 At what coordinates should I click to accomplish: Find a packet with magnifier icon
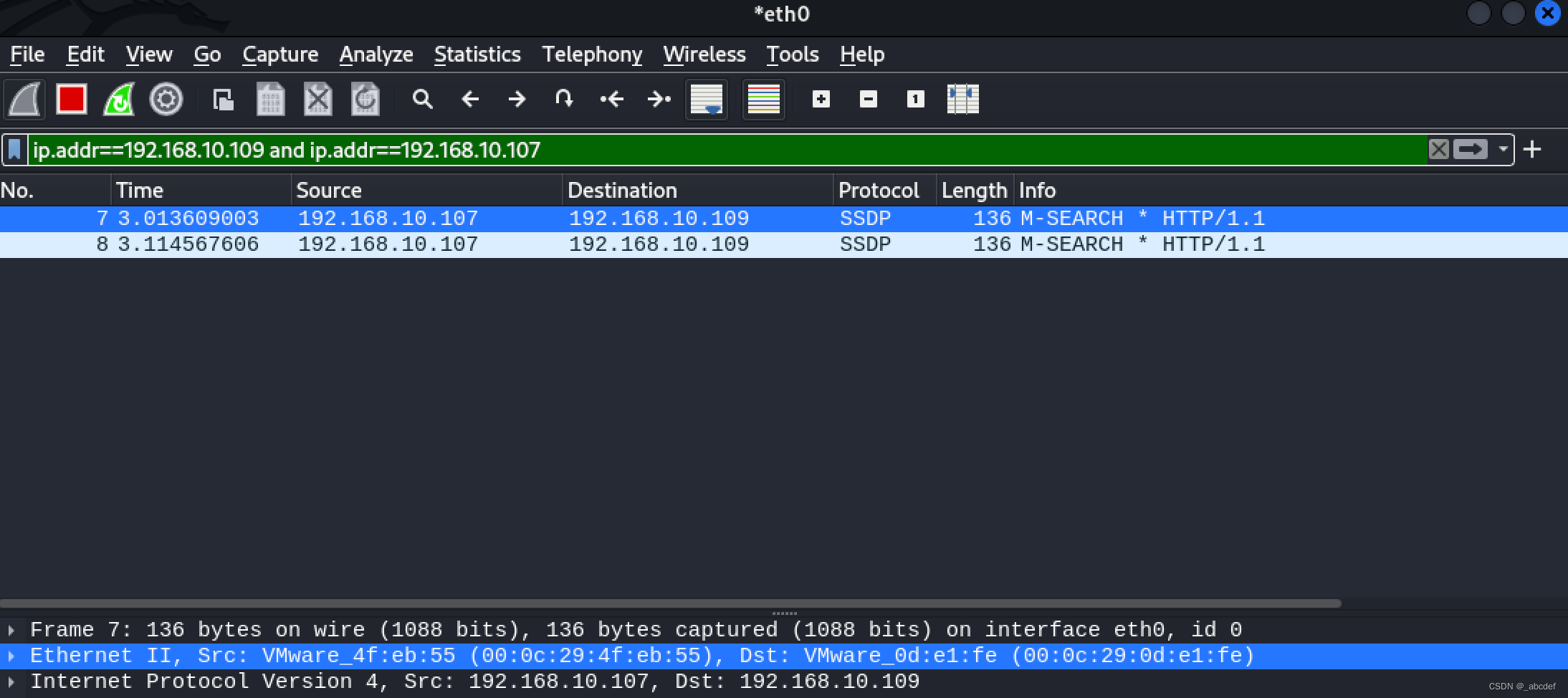coord(423,100)
